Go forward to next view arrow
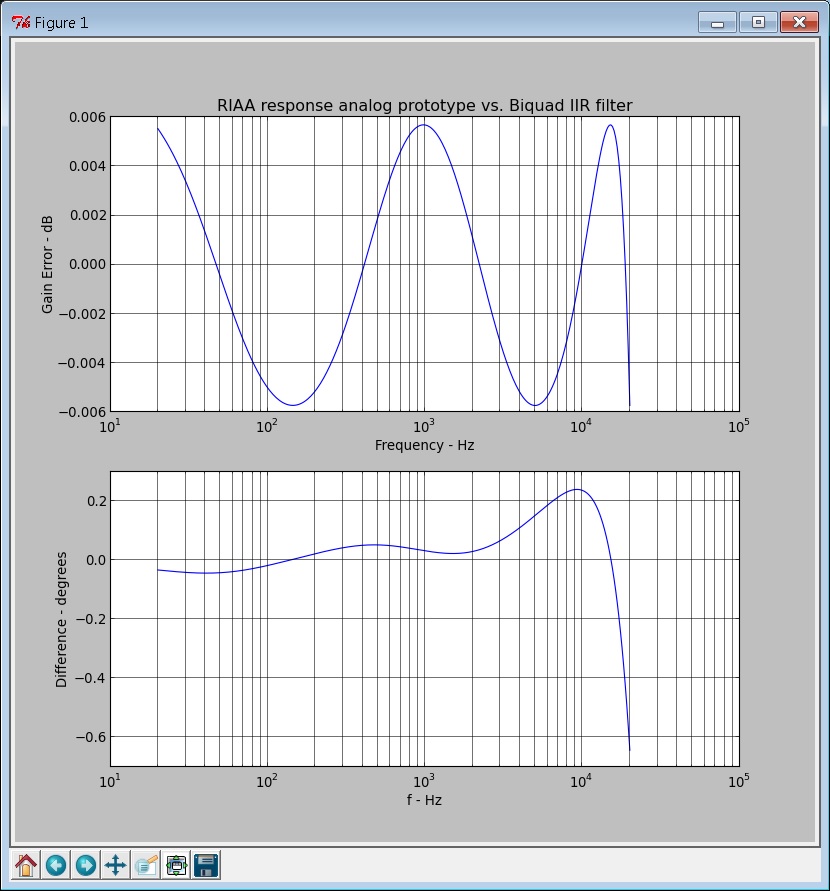The height and width of the screenshot is (891, 830). (x=86, y=865)
